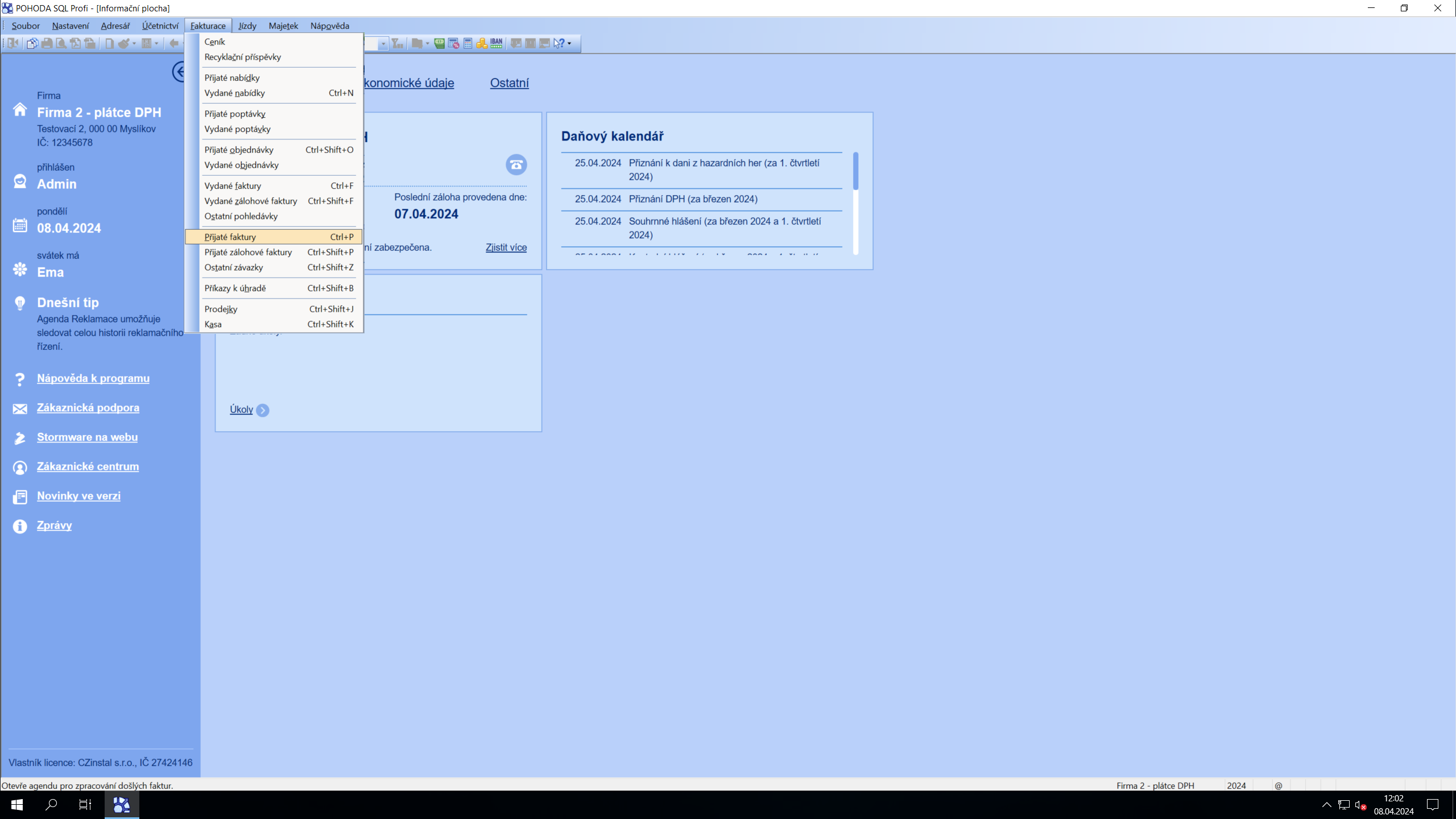Image resolution: width=1456 pixels, height=819 pixels.
Task: Click the gray folder toolbar icon
Action: 417,43
